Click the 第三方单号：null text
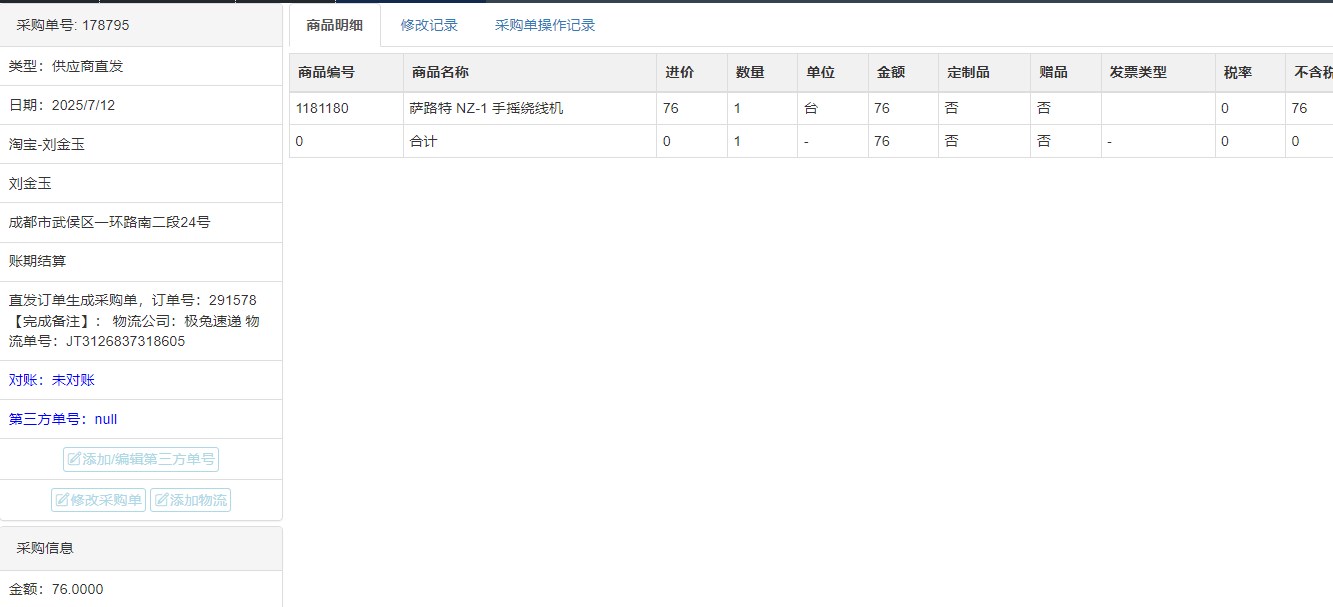 63,419
